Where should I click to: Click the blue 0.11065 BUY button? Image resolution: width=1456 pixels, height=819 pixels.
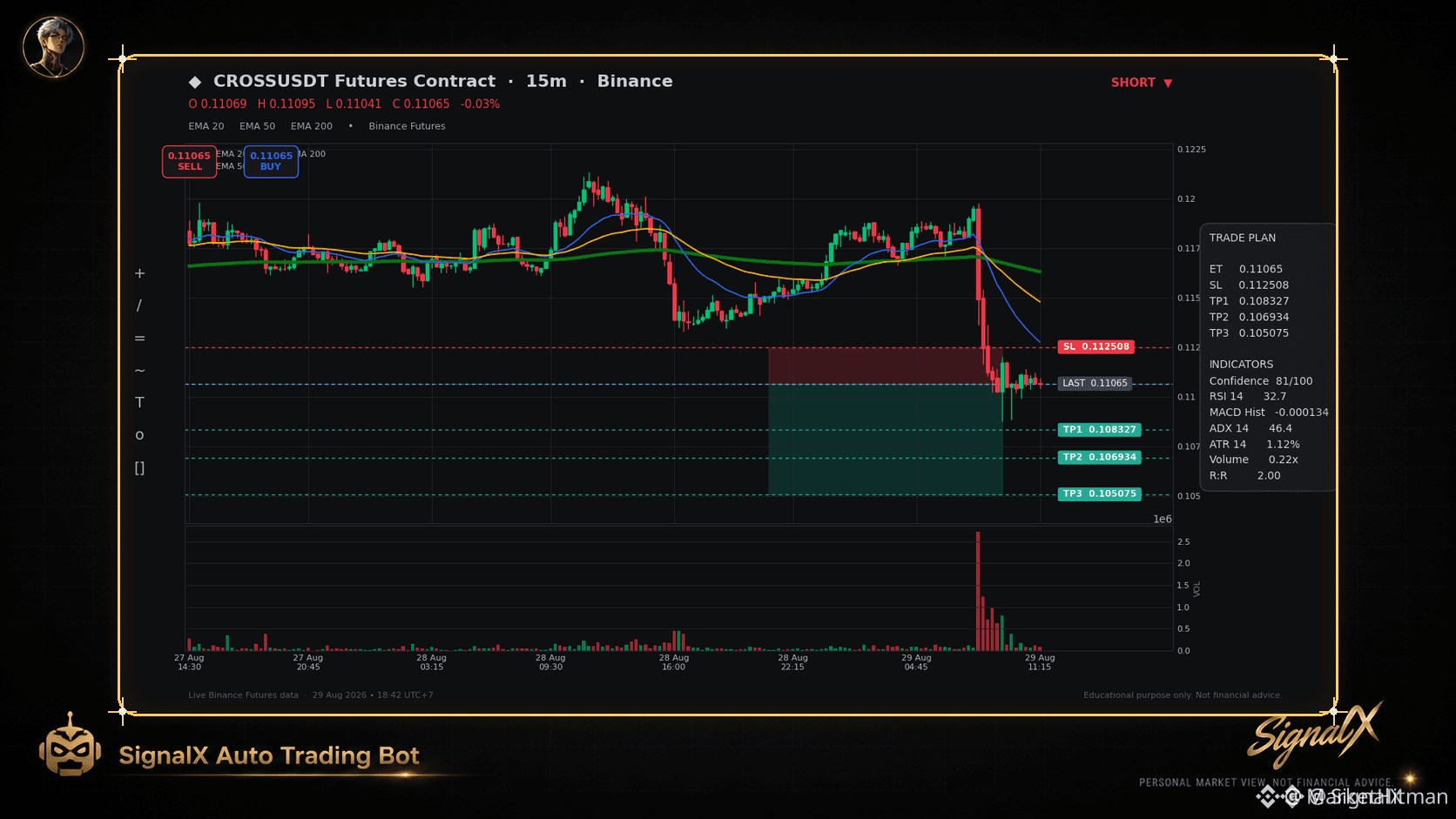tap(271, 161)
